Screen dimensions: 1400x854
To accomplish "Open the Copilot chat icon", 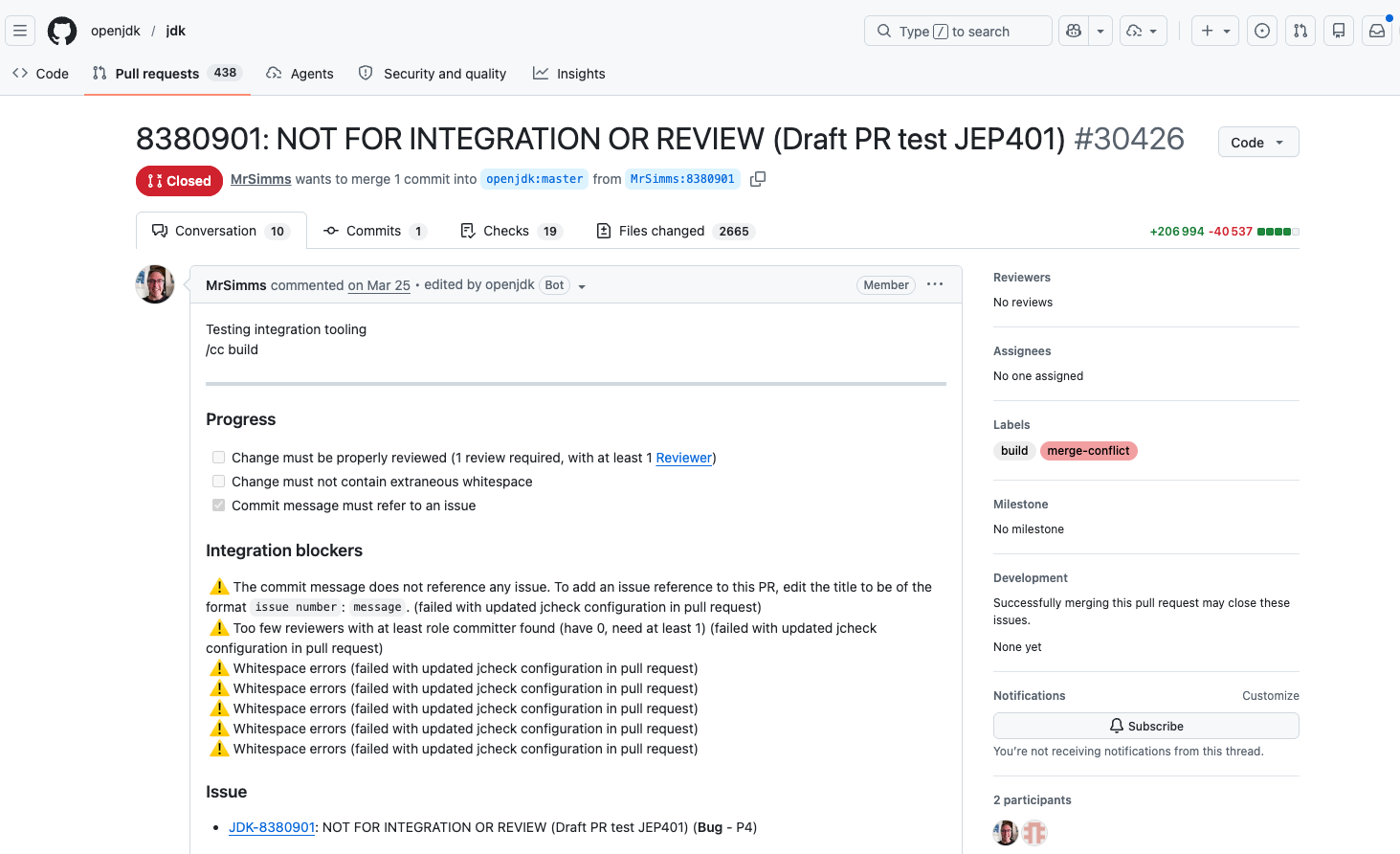I will (1074, 31).
